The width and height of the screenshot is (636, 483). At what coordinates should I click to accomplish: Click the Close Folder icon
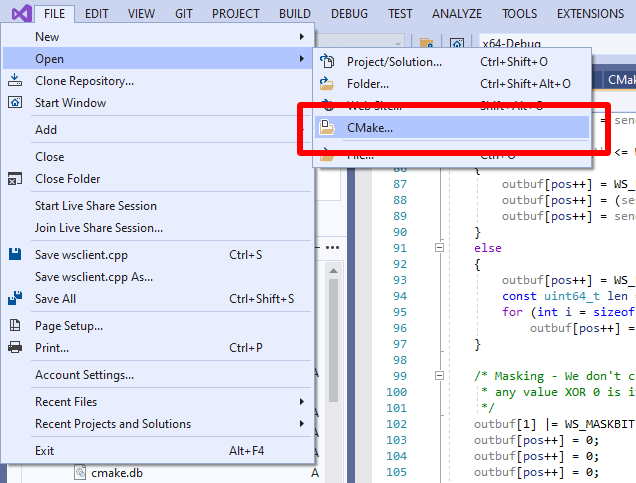15,179
